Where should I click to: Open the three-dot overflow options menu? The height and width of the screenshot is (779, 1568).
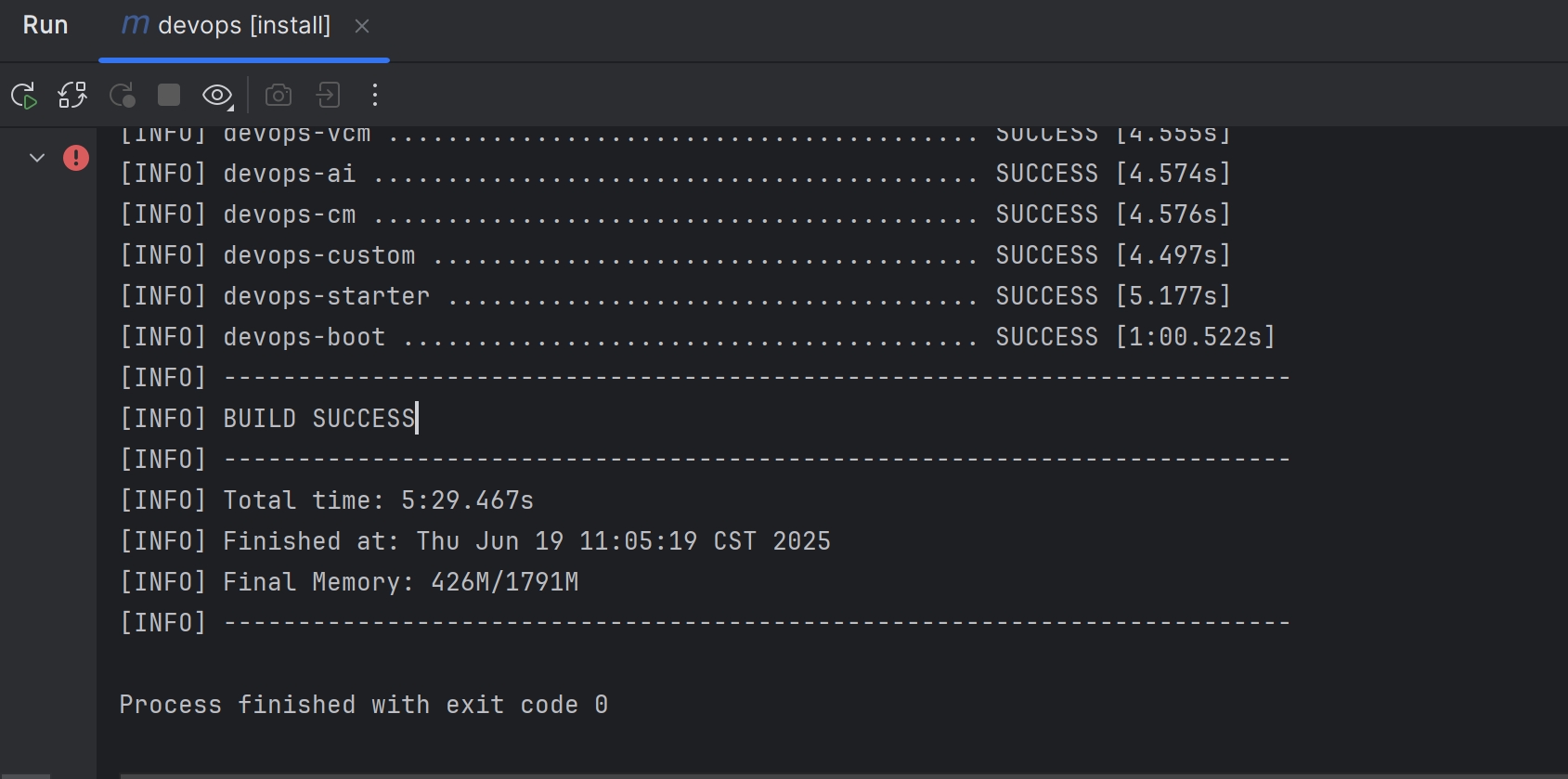(375, 95)
